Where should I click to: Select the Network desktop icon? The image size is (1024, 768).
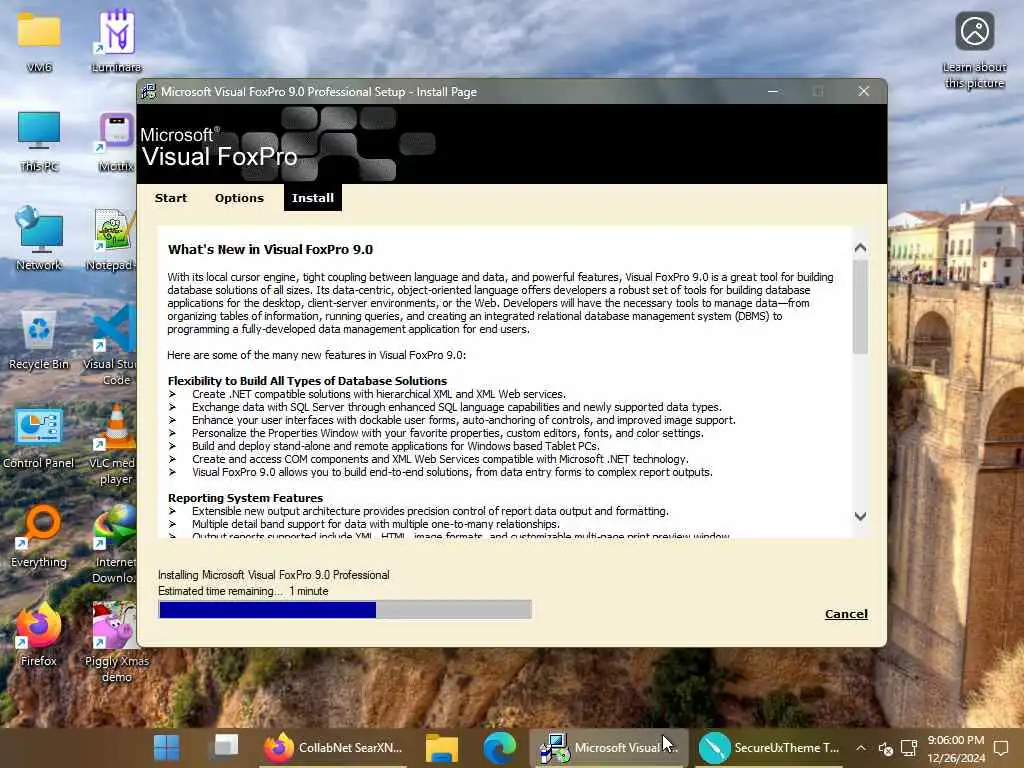pyautogui.click(x=39, y=238)
